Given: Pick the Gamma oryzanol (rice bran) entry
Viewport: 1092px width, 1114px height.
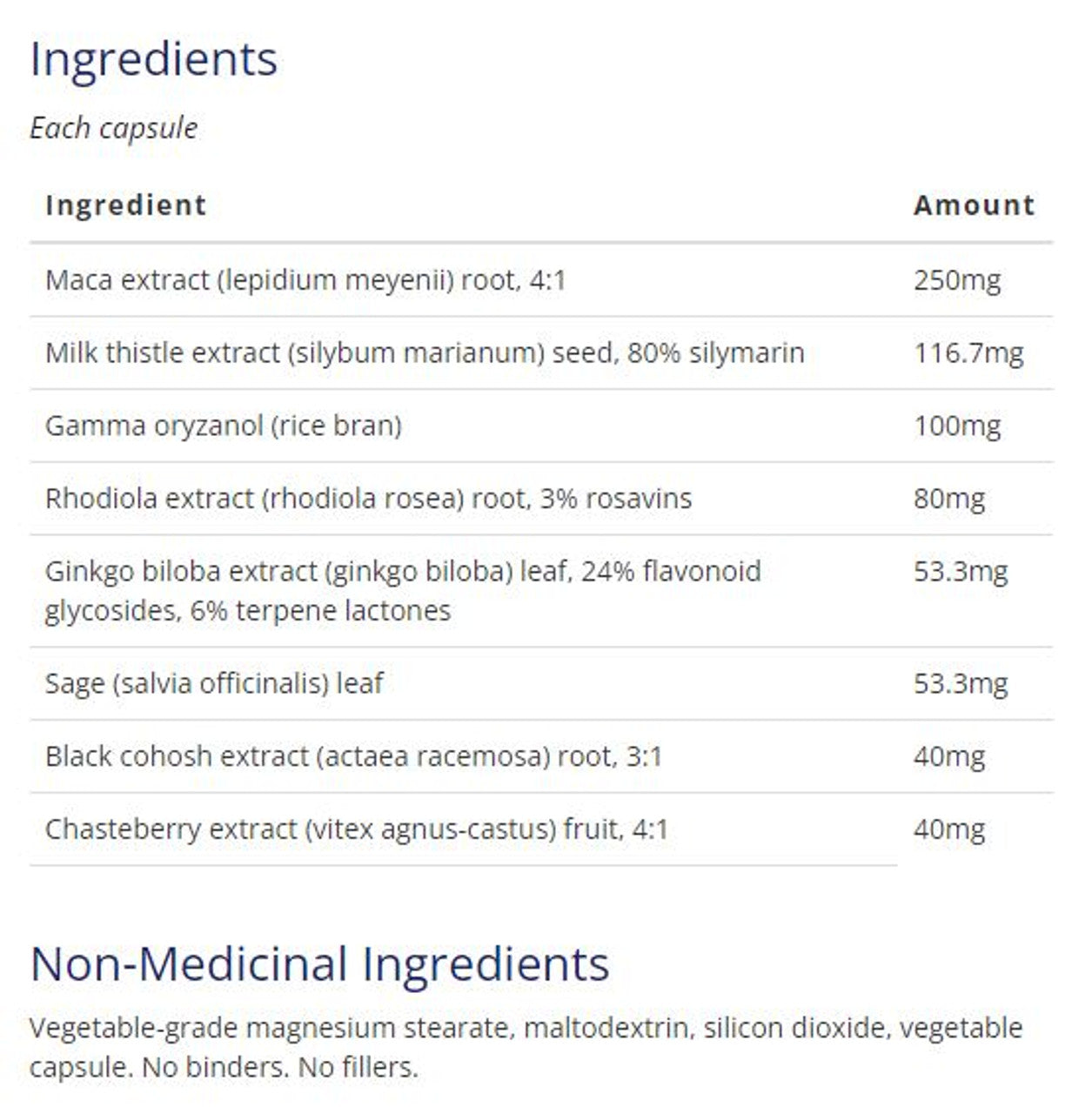Looking at the screenshot, I should click(x=224, y=426).
